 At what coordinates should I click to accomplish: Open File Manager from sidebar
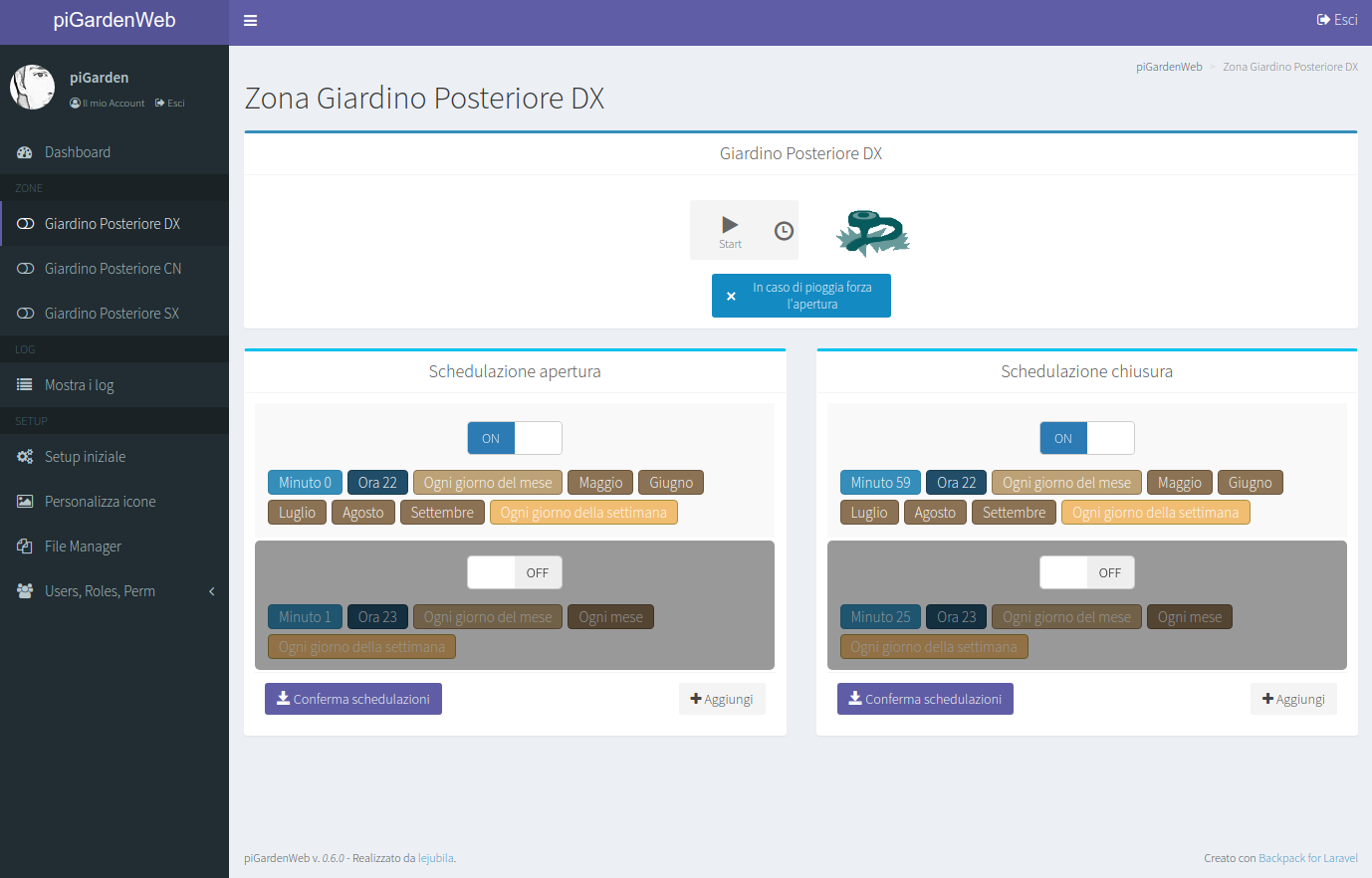point(114,547)
